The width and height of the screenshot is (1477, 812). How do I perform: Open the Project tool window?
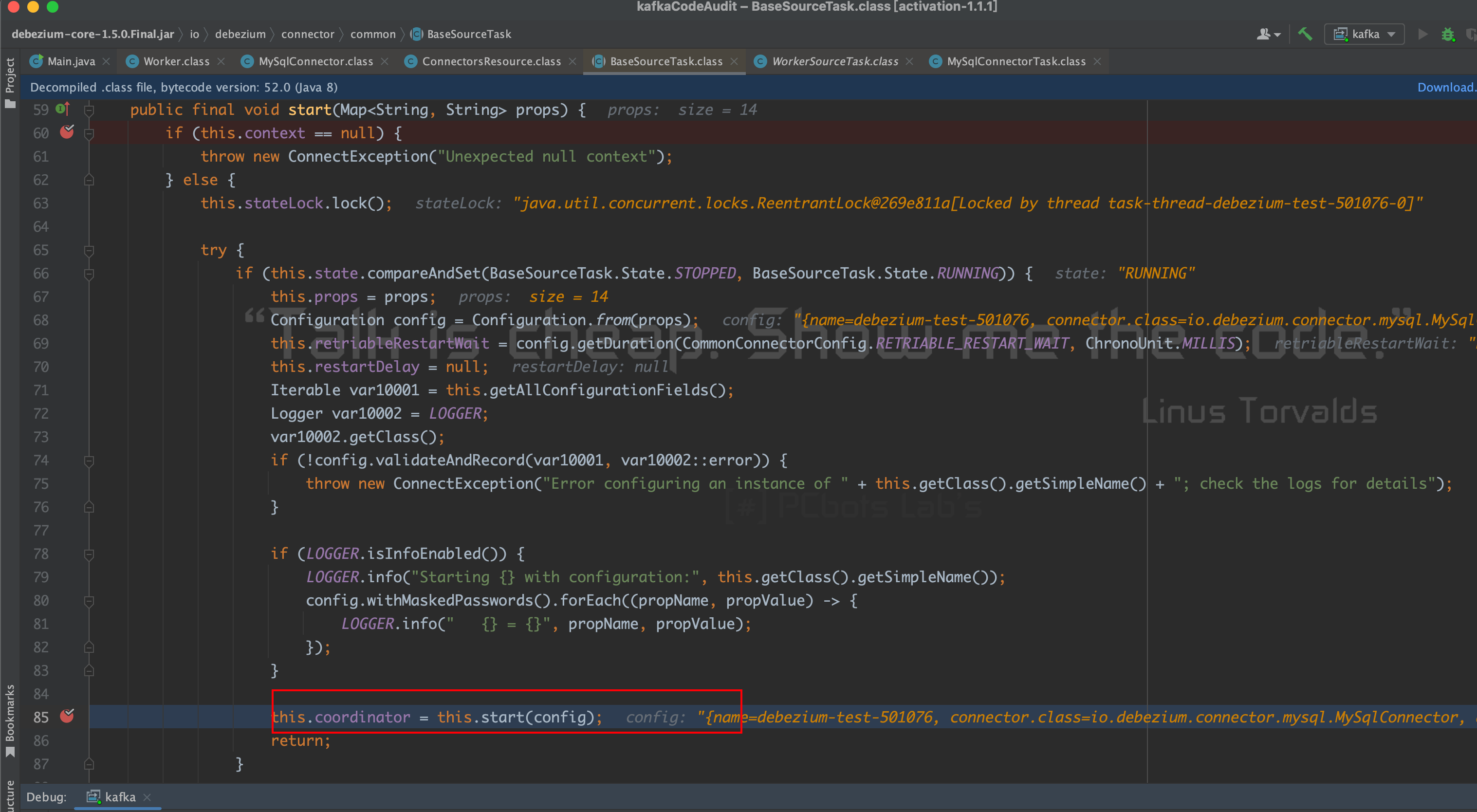pos(10,83)
